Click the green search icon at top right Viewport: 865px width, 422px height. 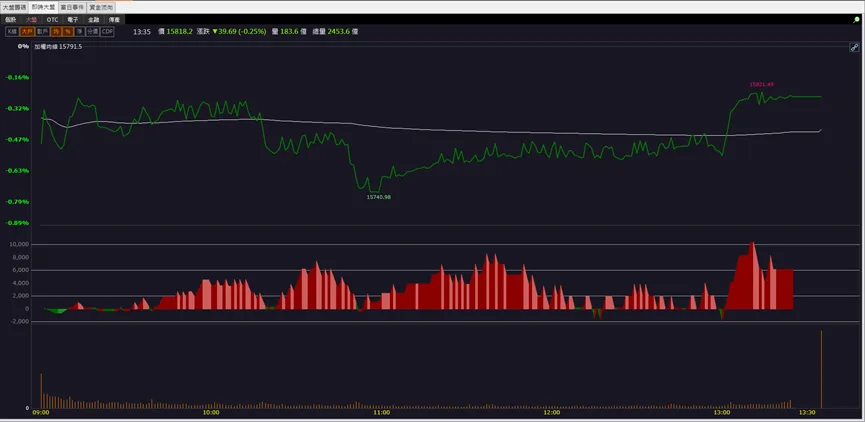(x=857, y=19)
